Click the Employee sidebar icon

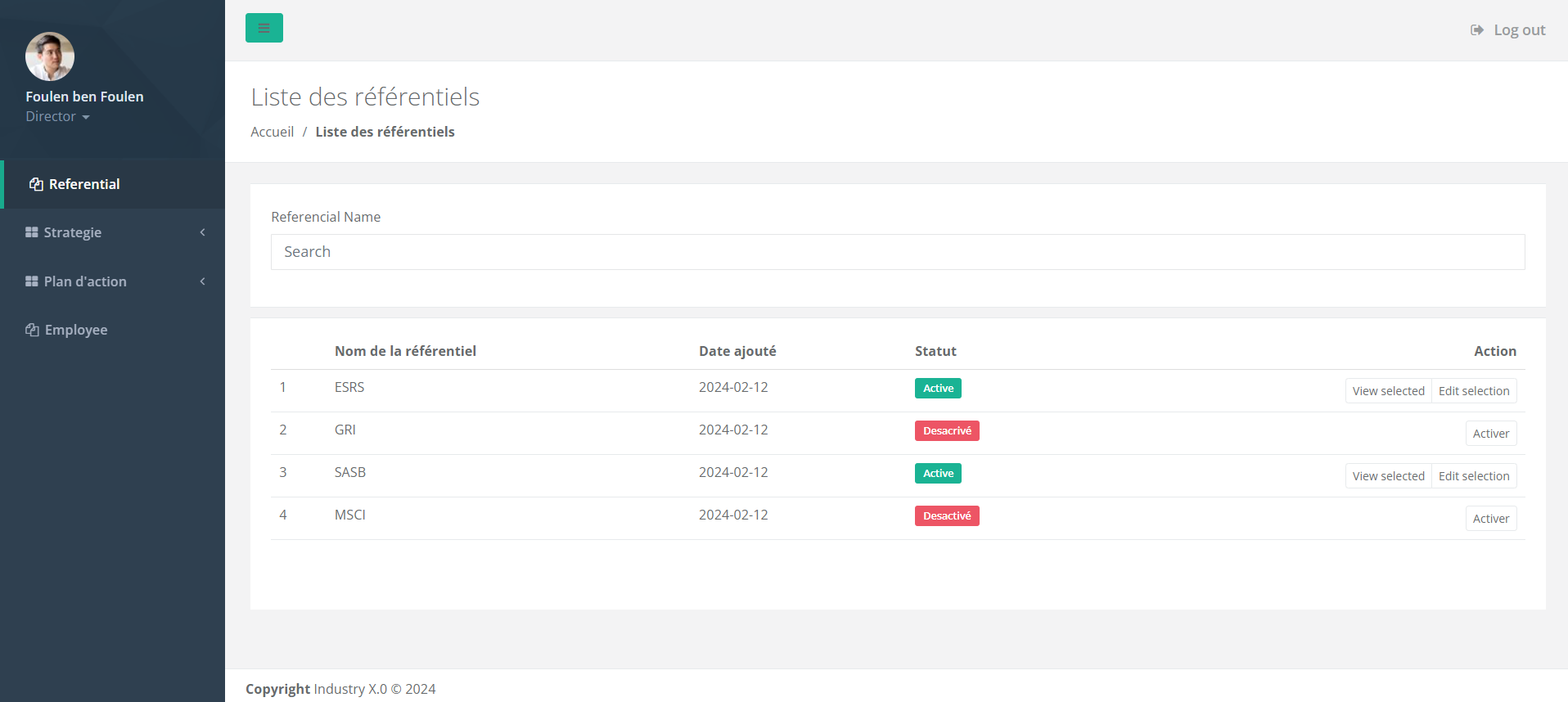pyautogui.click(x=32, y=330)
